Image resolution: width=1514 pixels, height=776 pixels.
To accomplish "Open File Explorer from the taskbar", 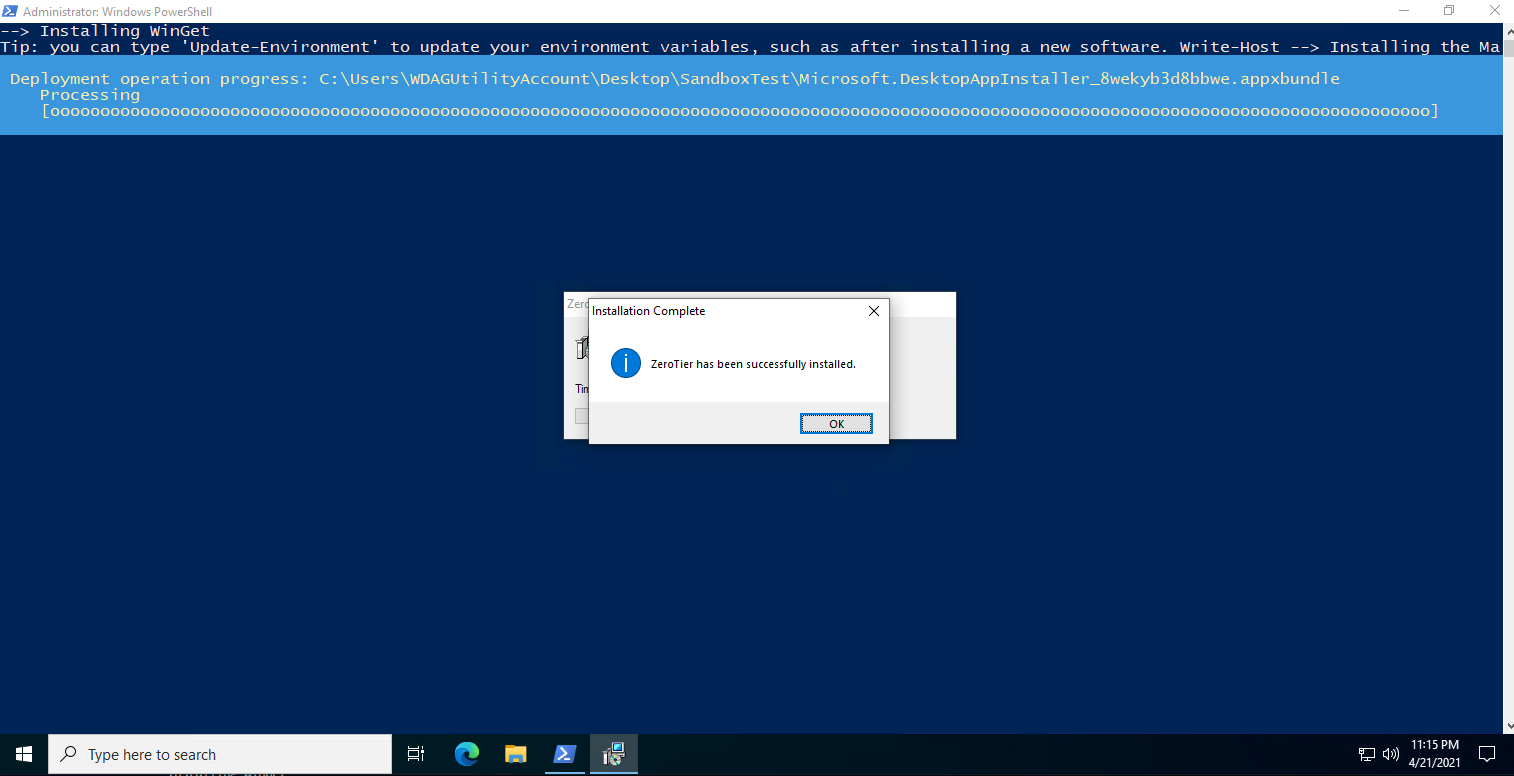I will coord(515,753).
